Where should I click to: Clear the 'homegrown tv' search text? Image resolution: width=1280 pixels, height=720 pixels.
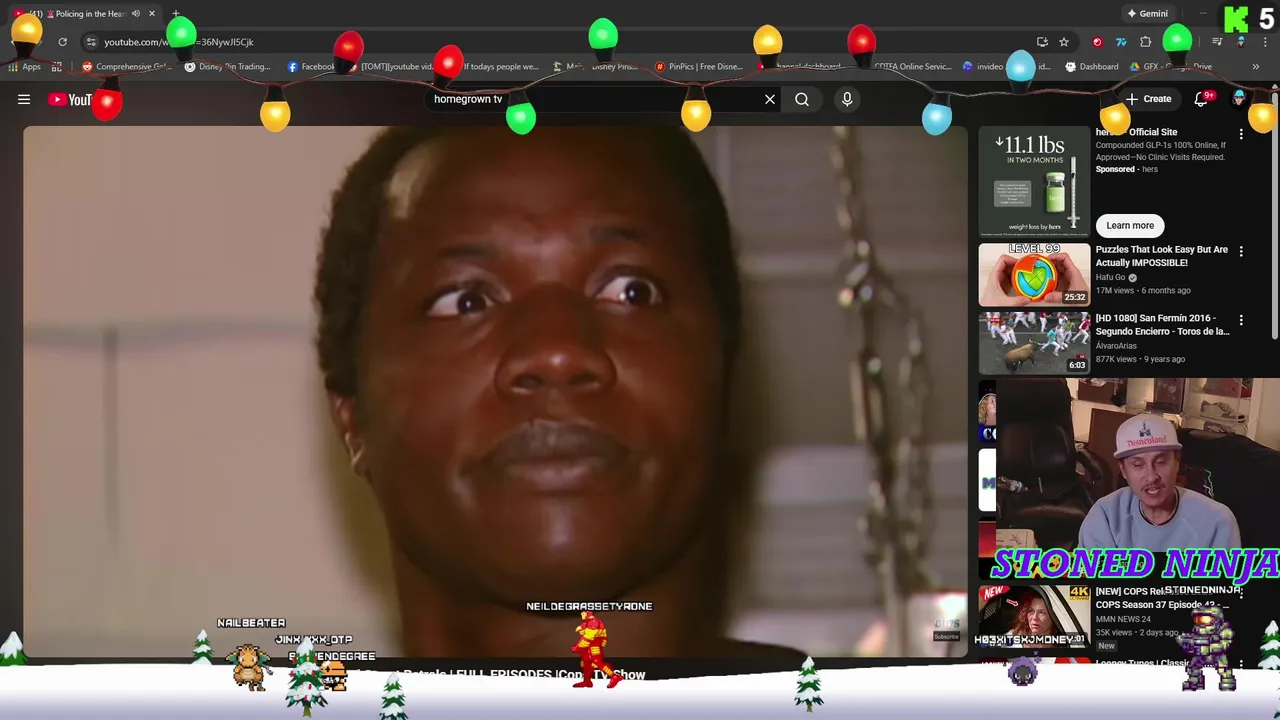coord(770,99)
